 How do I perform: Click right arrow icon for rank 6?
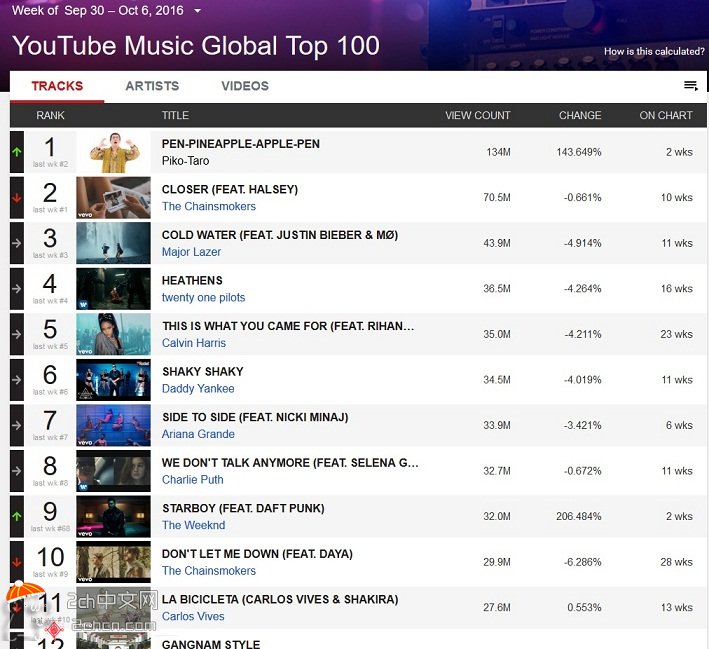click(x=17, y=380)
